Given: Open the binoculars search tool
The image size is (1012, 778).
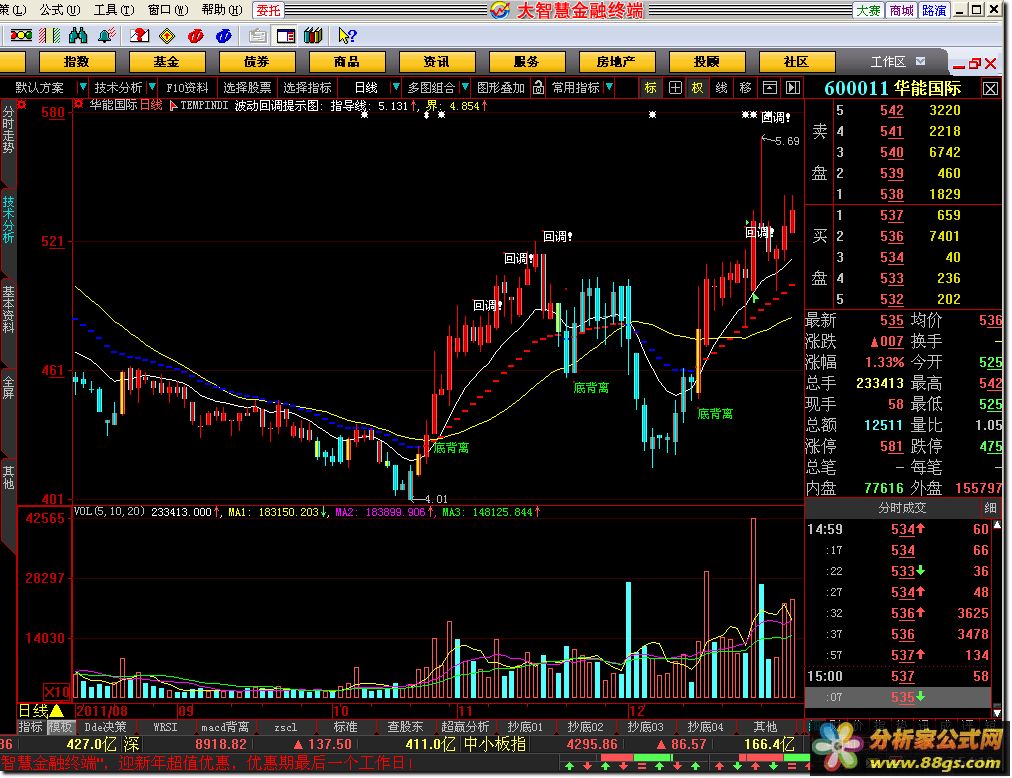Looking at the screenshot, I should 77,36.
